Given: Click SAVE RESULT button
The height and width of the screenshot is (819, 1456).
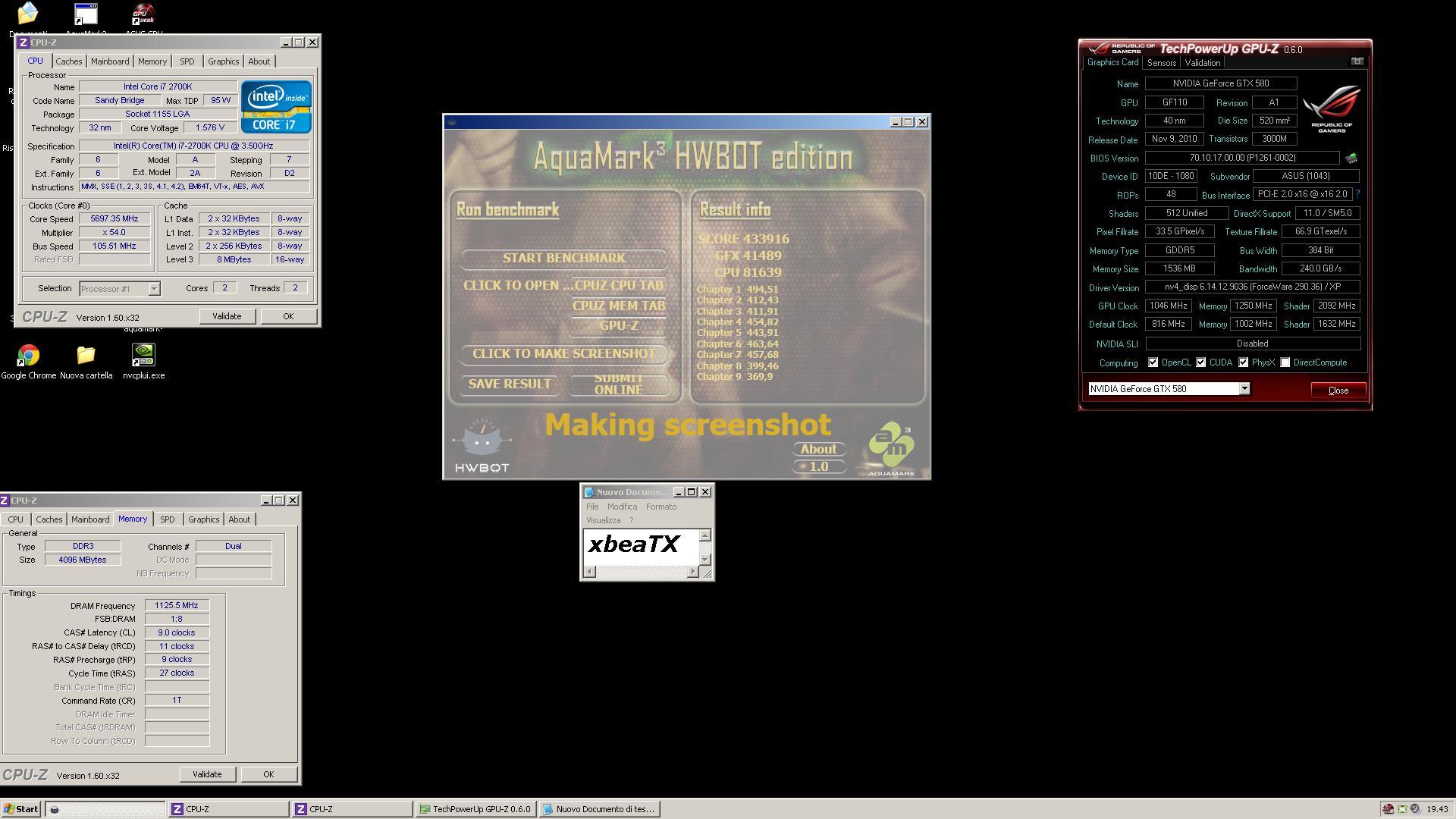Looking at the screenshot, I should coord(510,384).
